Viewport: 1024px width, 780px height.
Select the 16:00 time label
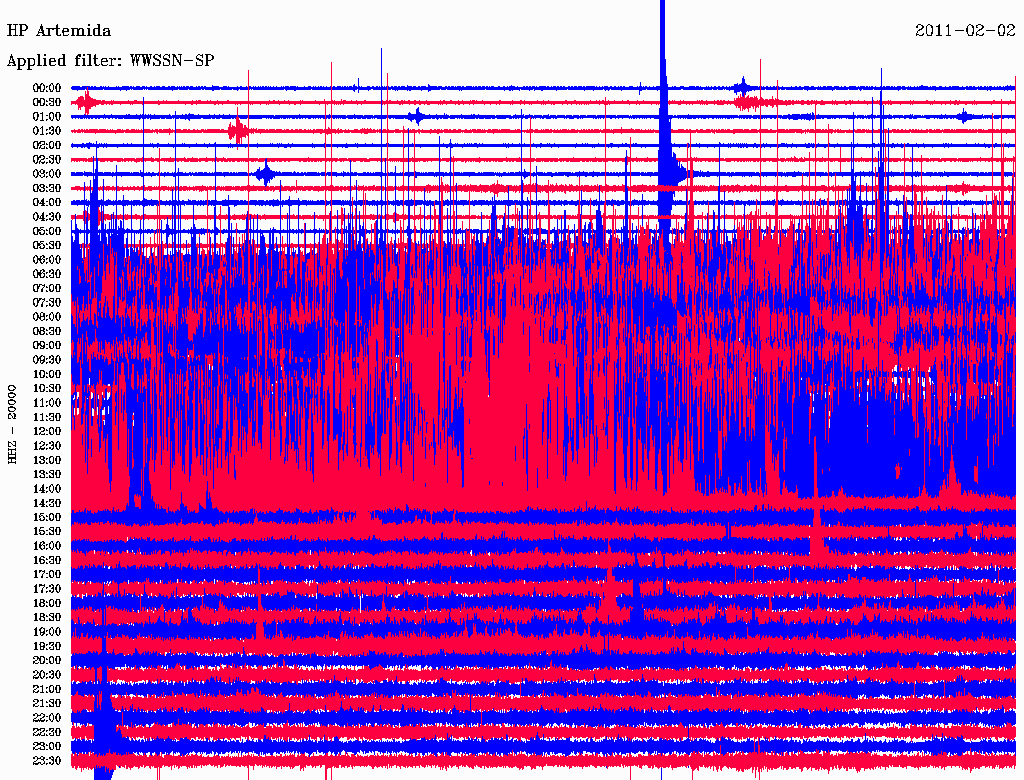(x=47, y=546)
